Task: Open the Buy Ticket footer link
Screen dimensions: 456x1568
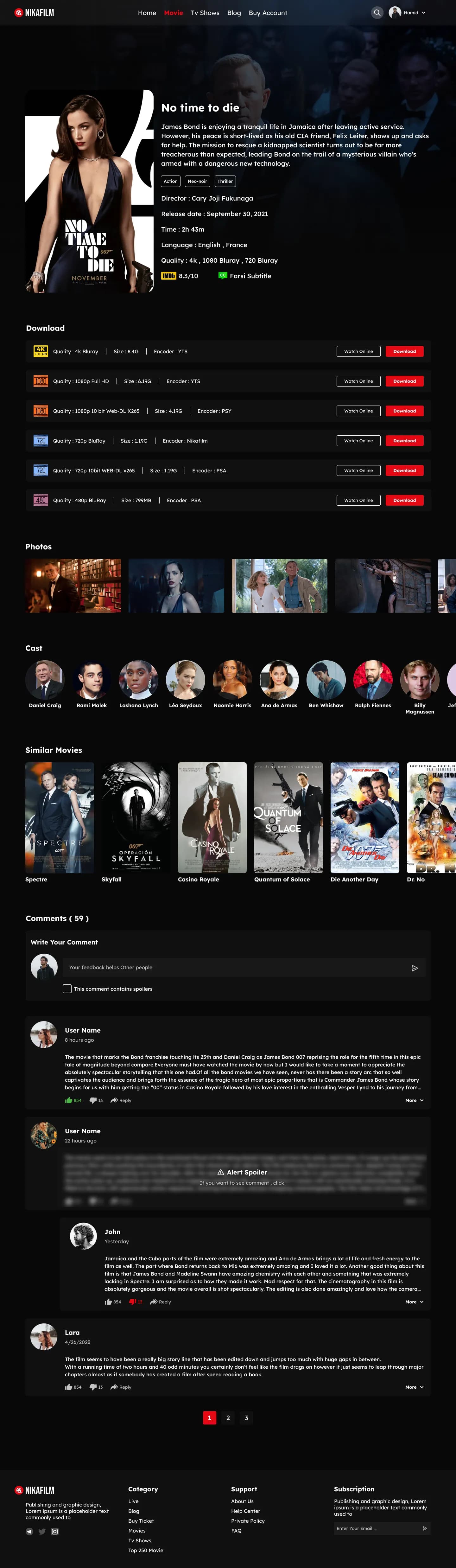Action: (141, 1520)
